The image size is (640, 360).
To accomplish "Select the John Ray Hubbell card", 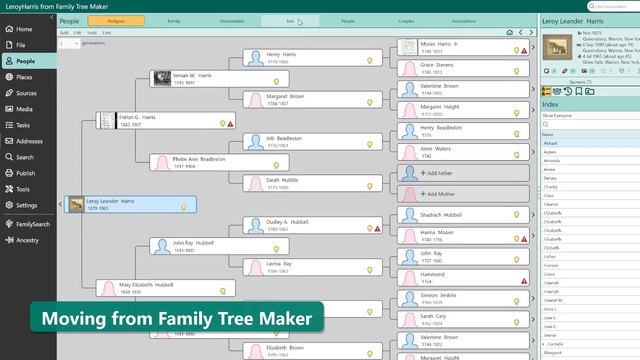I will 220,246.
